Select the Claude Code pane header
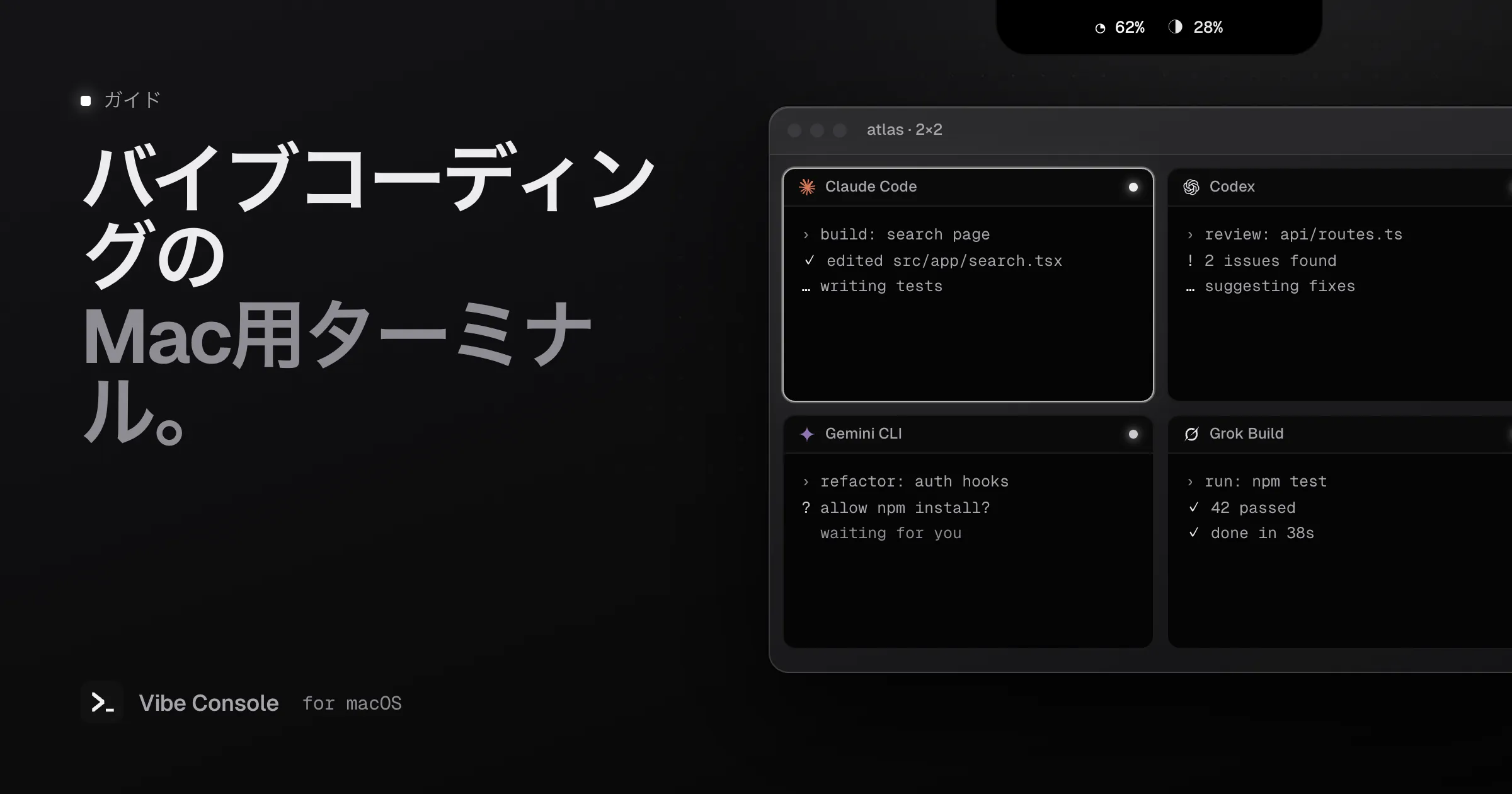1512x794 pixels. point(968,187)
